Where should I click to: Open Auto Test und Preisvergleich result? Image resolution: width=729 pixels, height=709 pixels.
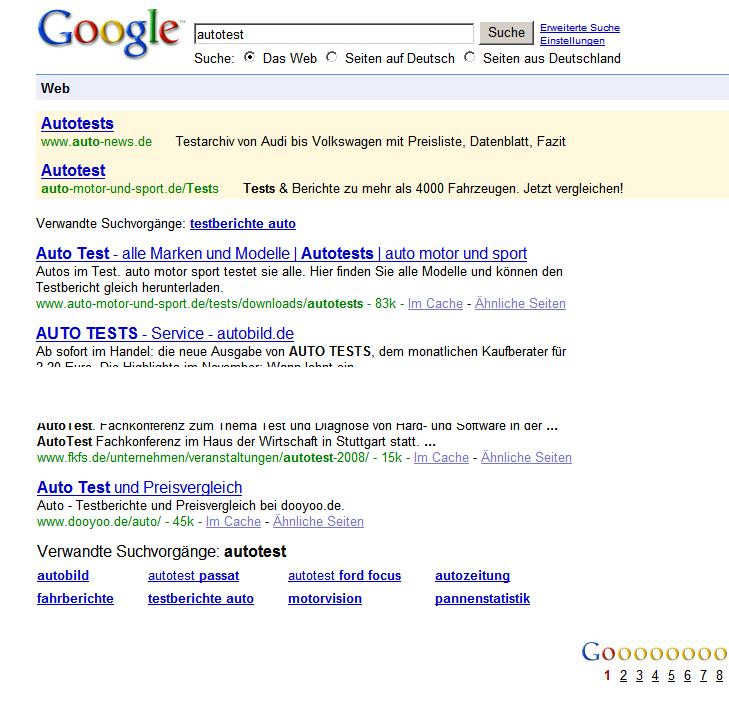click(139, 487)
